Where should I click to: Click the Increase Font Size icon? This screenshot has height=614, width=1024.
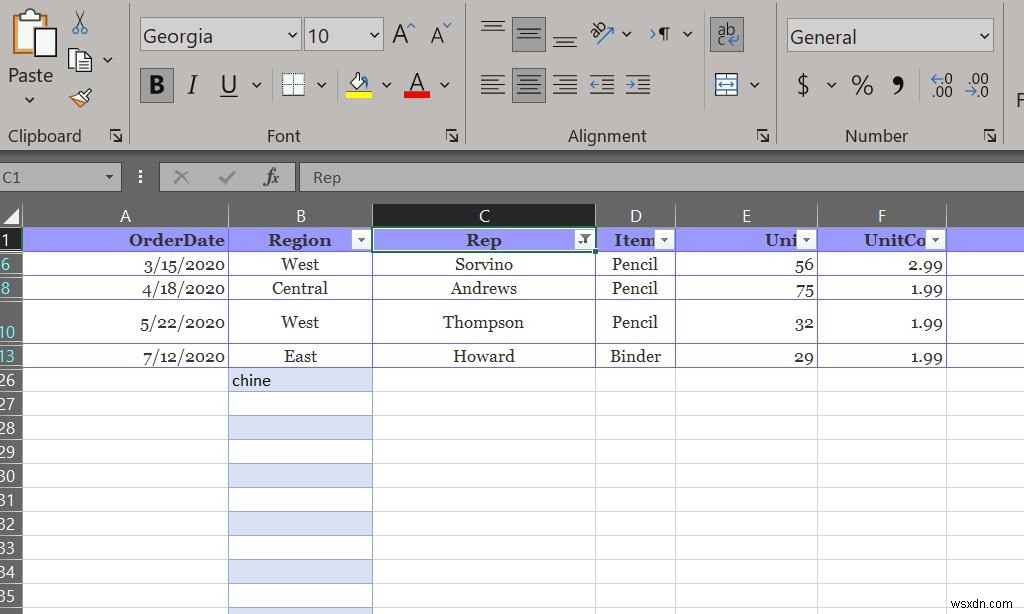pos(400,32)
